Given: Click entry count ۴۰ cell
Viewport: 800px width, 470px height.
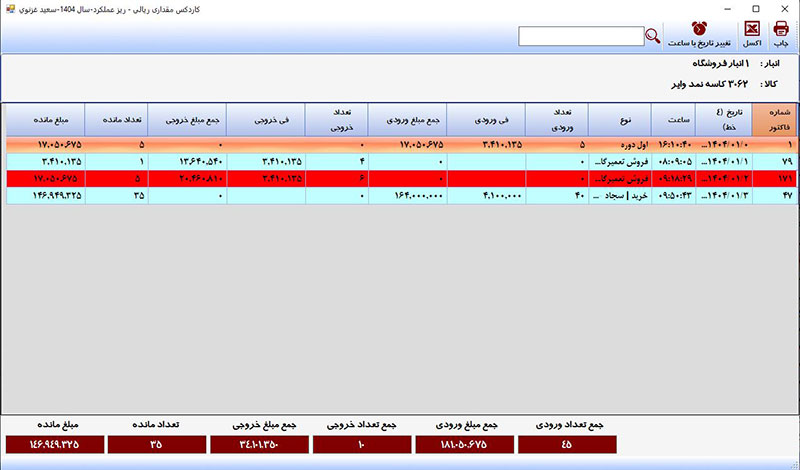Looking at the screenshot, I should tap(557, 195).
